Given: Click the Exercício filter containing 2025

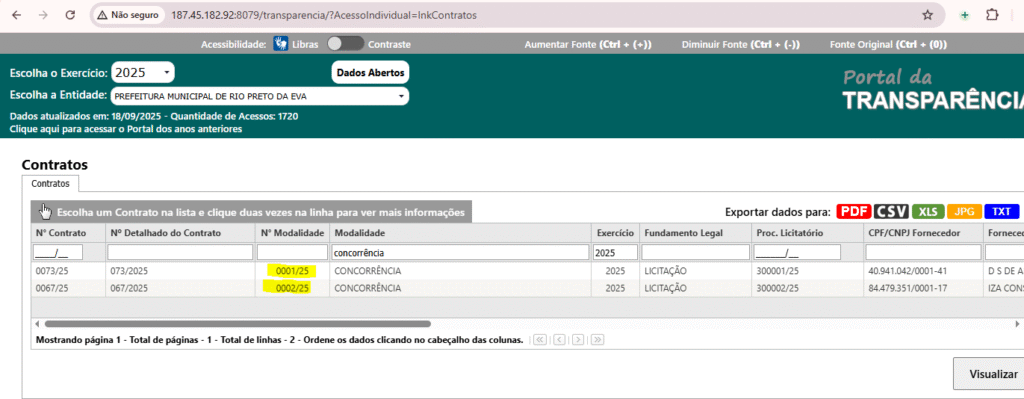Looking at the screenshot, I should click(x=615, y=252).
